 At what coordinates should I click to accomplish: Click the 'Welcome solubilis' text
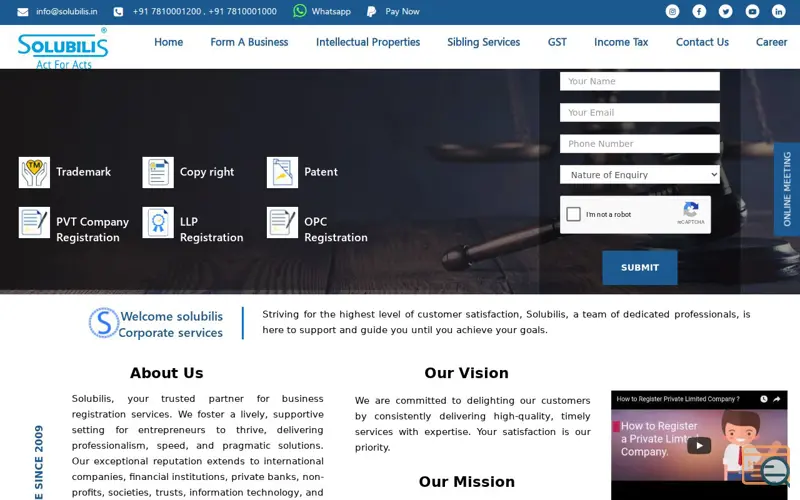(171, 316)
